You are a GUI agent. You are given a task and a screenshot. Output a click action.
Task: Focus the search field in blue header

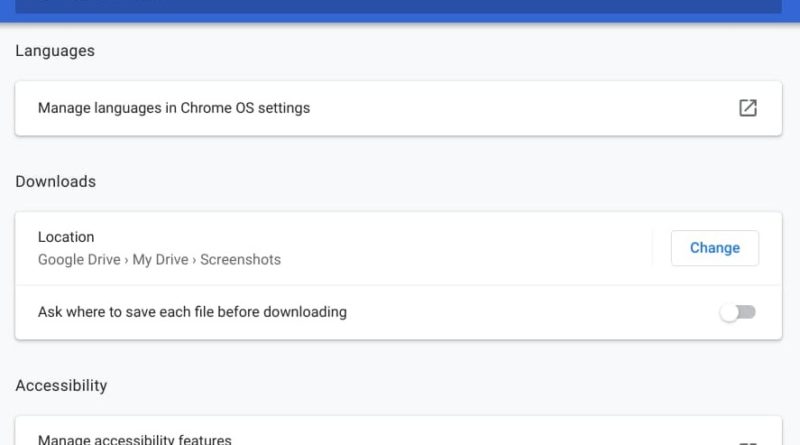click(400, 5)
